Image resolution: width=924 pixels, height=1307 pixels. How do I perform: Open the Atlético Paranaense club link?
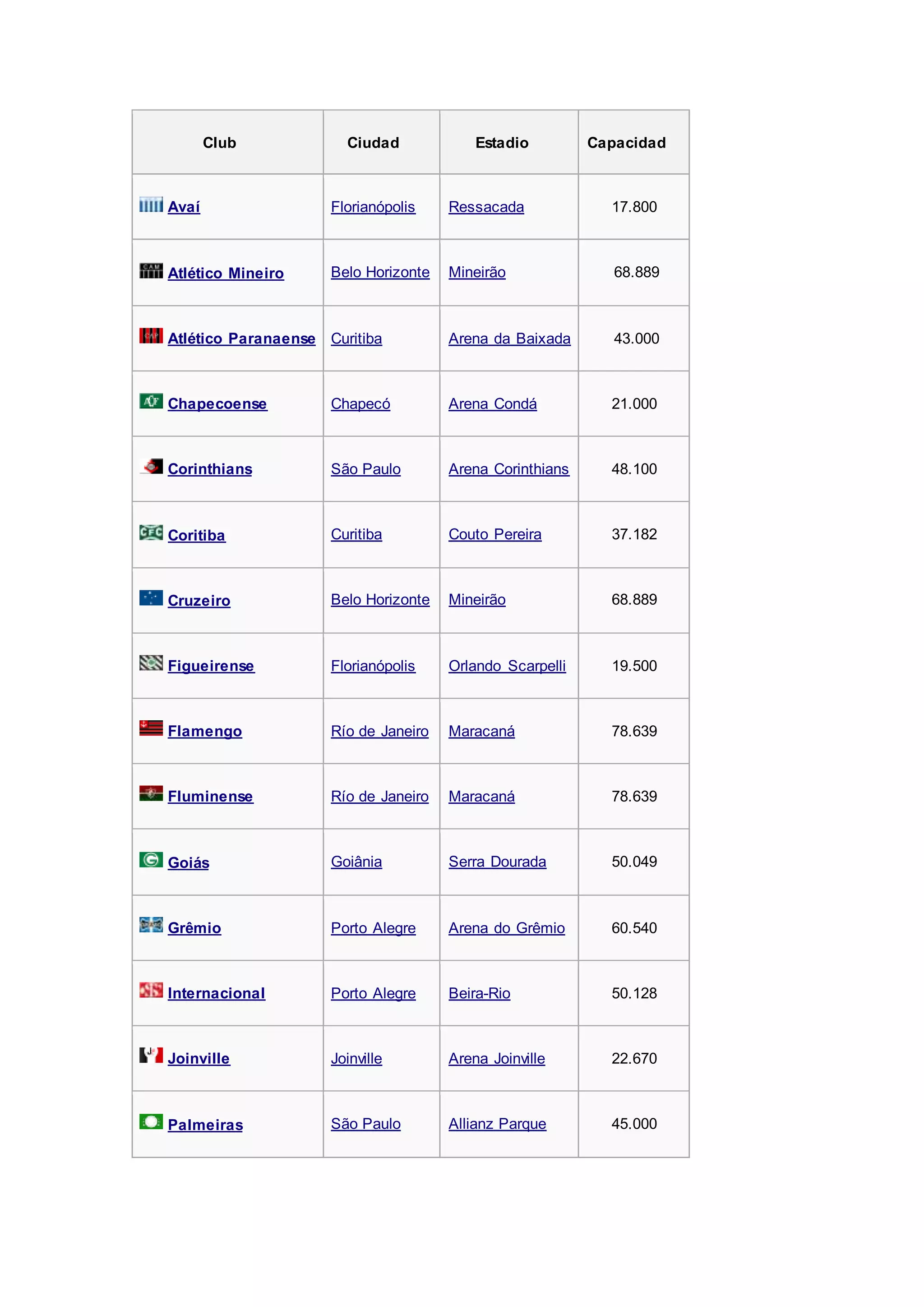[x=241, y=338]
